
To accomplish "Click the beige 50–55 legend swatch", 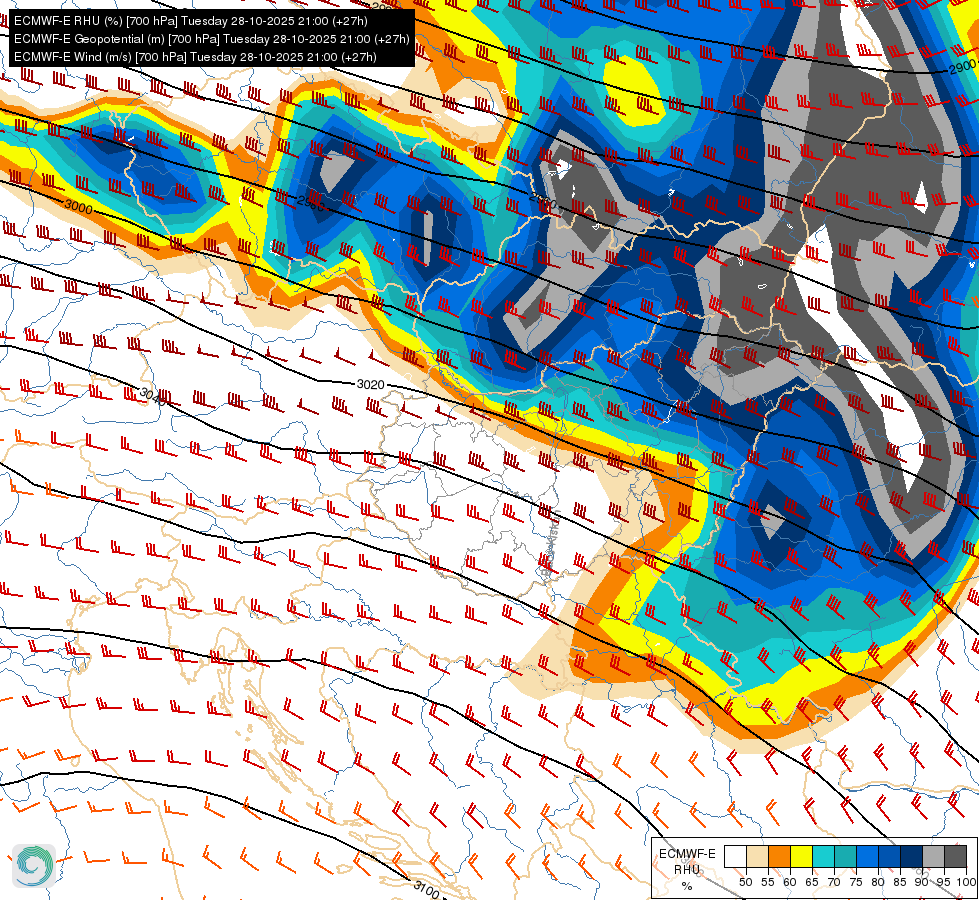I will pos(757,856).
